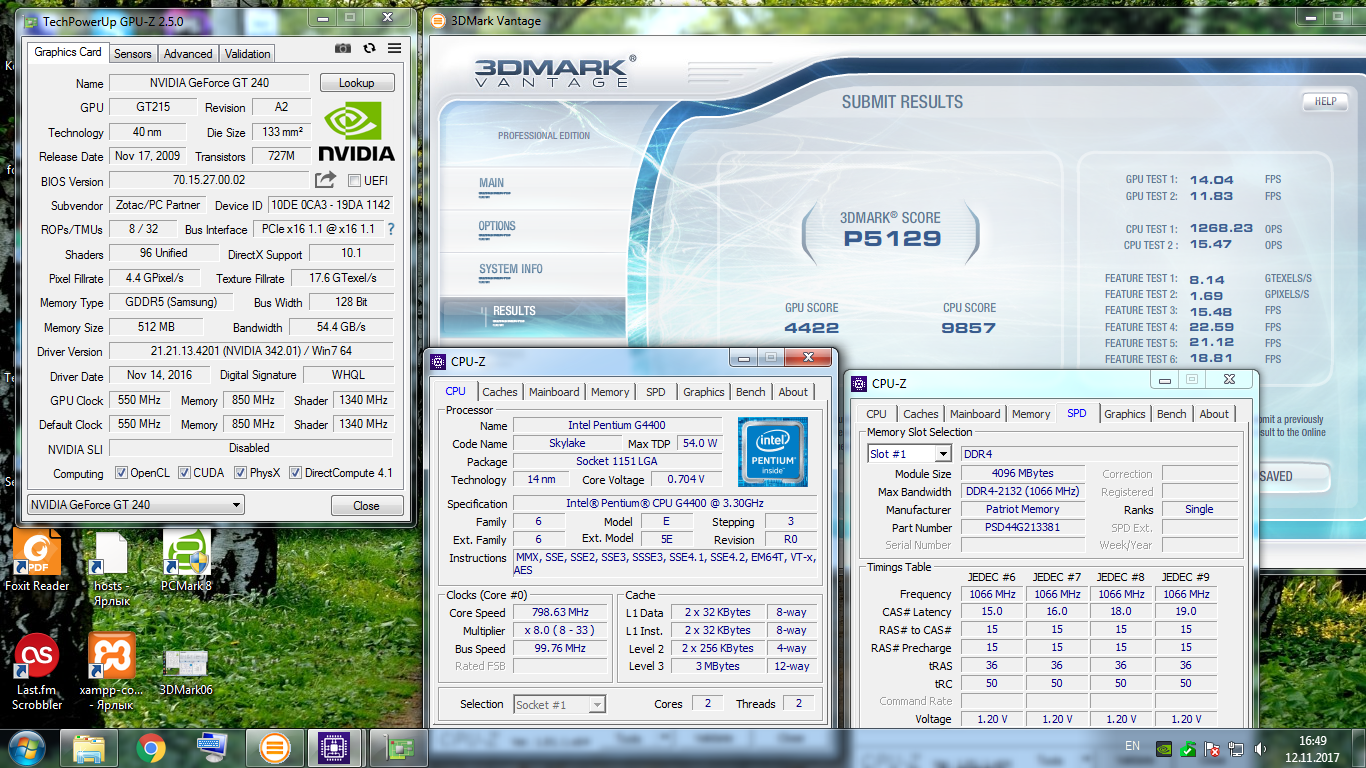
Task: Open the network connection tray icon
Action: [x=1236, y=748]
